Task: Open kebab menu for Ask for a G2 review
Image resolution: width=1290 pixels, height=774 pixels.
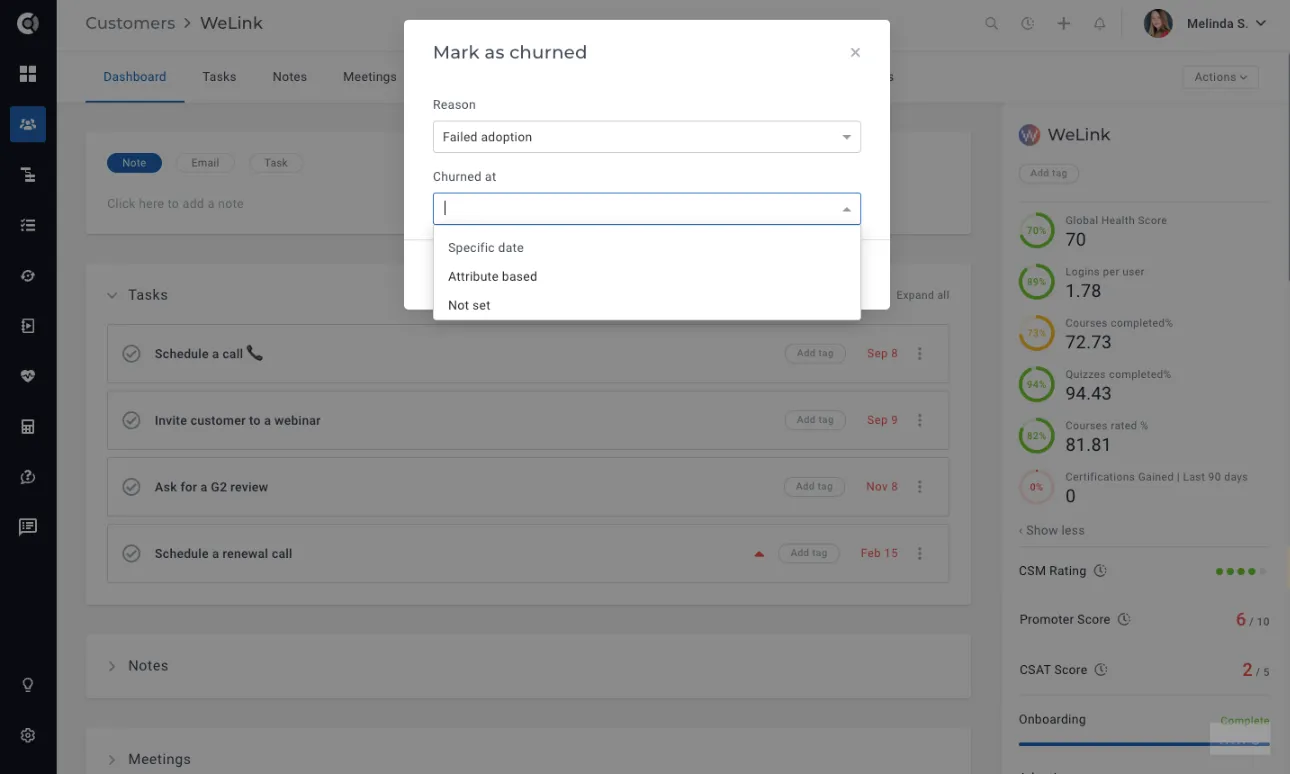Action: (x=920, y=487)
